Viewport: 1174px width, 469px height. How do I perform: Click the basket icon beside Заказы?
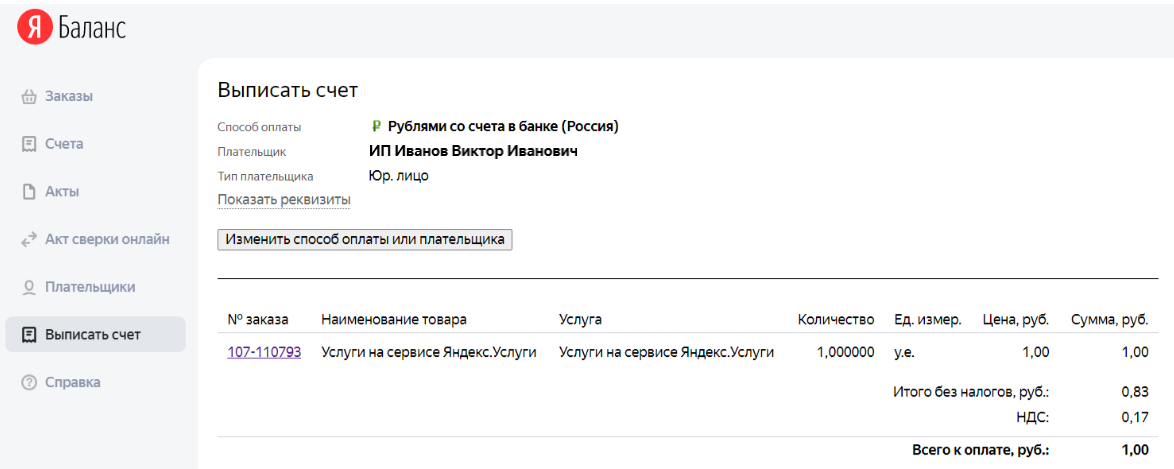click(29, 97)
